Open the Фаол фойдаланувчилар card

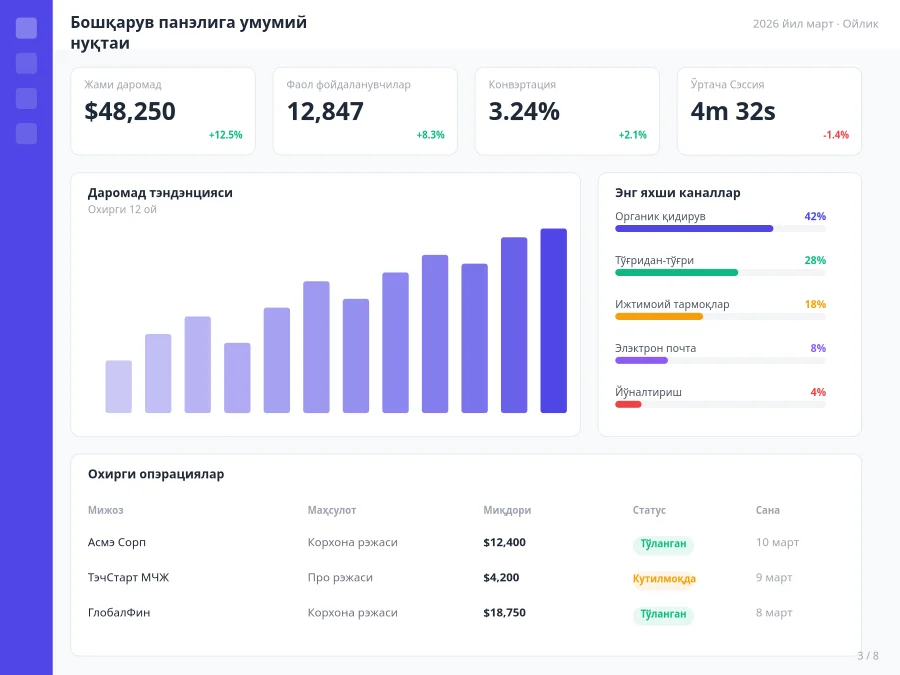pyautogui.click(x=365, y=111)
